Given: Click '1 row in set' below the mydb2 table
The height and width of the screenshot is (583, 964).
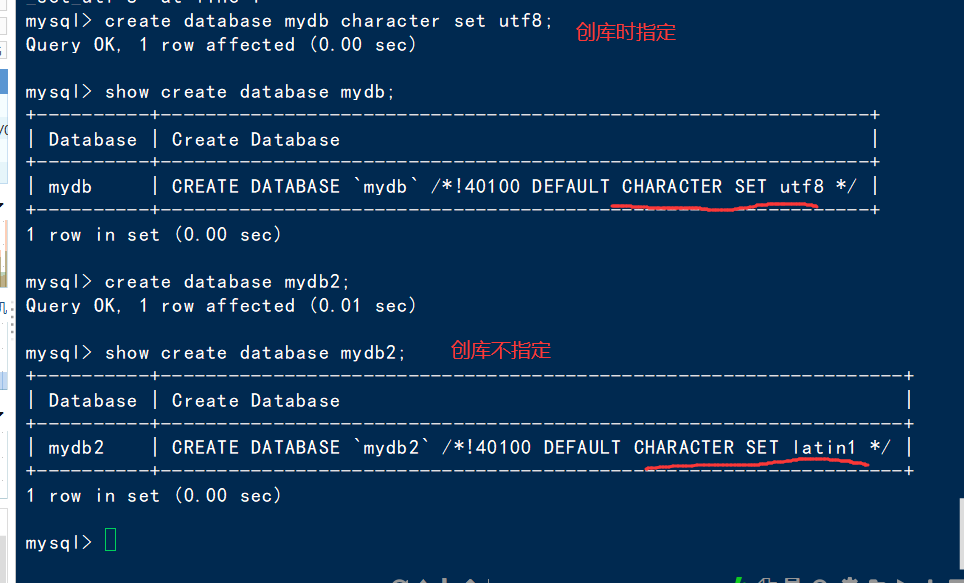Looking at the screenshot, I should (x=93, y=496).
